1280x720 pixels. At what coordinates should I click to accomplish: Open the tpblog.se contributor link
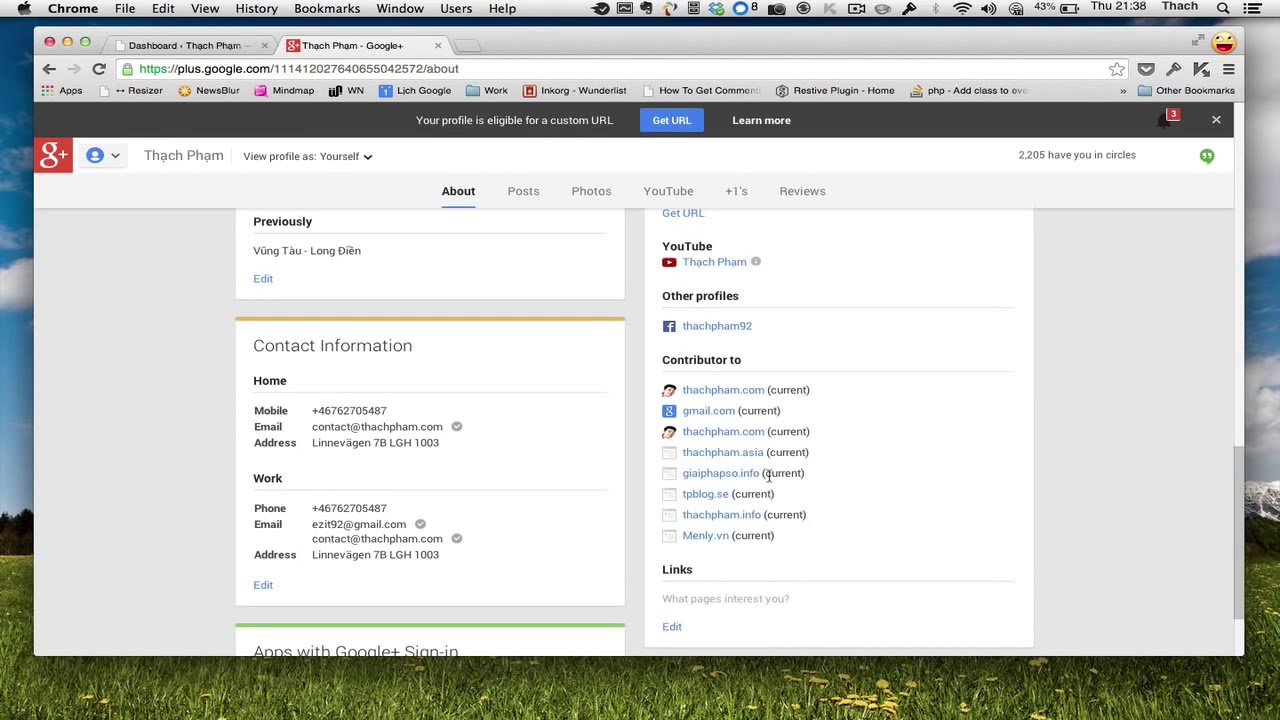pos(705,494)
